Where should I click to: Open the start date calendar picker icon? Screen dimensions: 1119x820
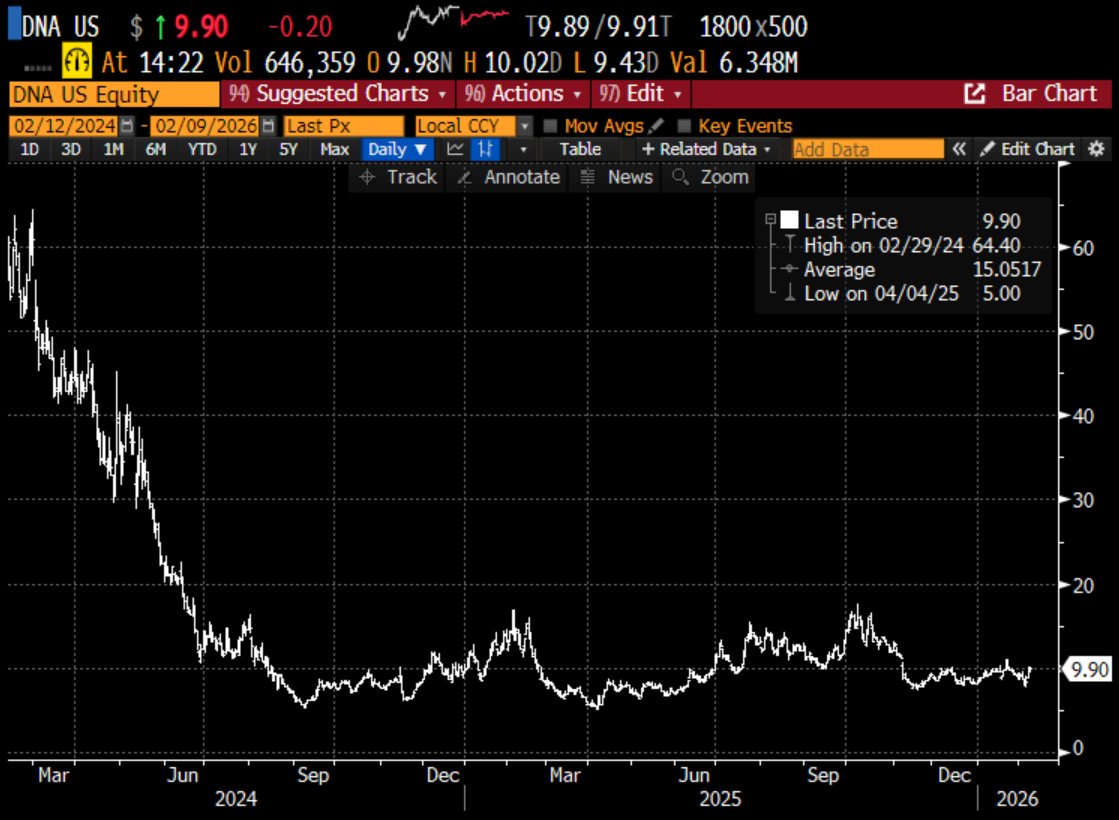[126, 126]
